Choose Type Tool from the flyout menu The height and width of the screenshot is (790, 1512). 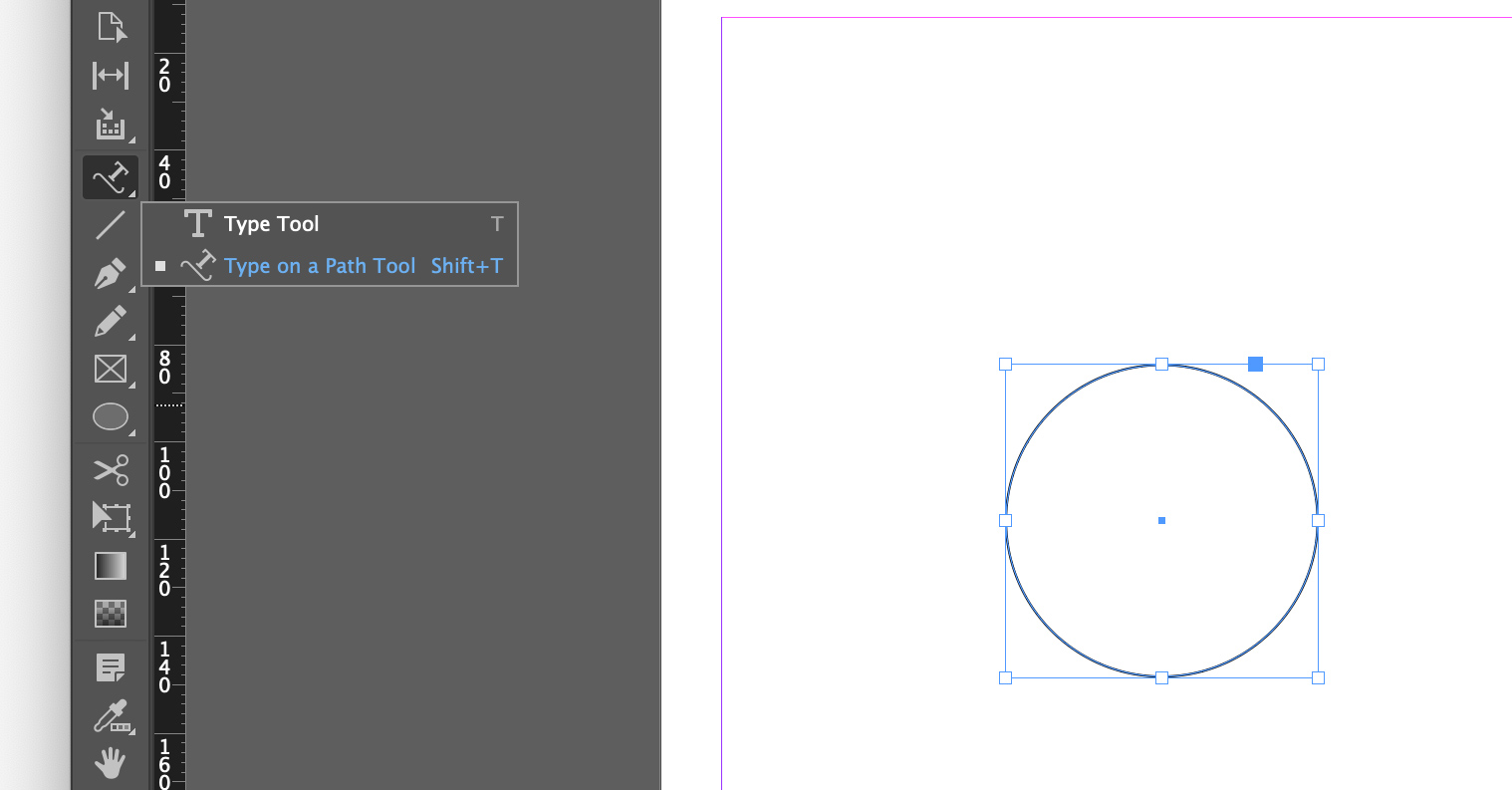coord(330,224)
